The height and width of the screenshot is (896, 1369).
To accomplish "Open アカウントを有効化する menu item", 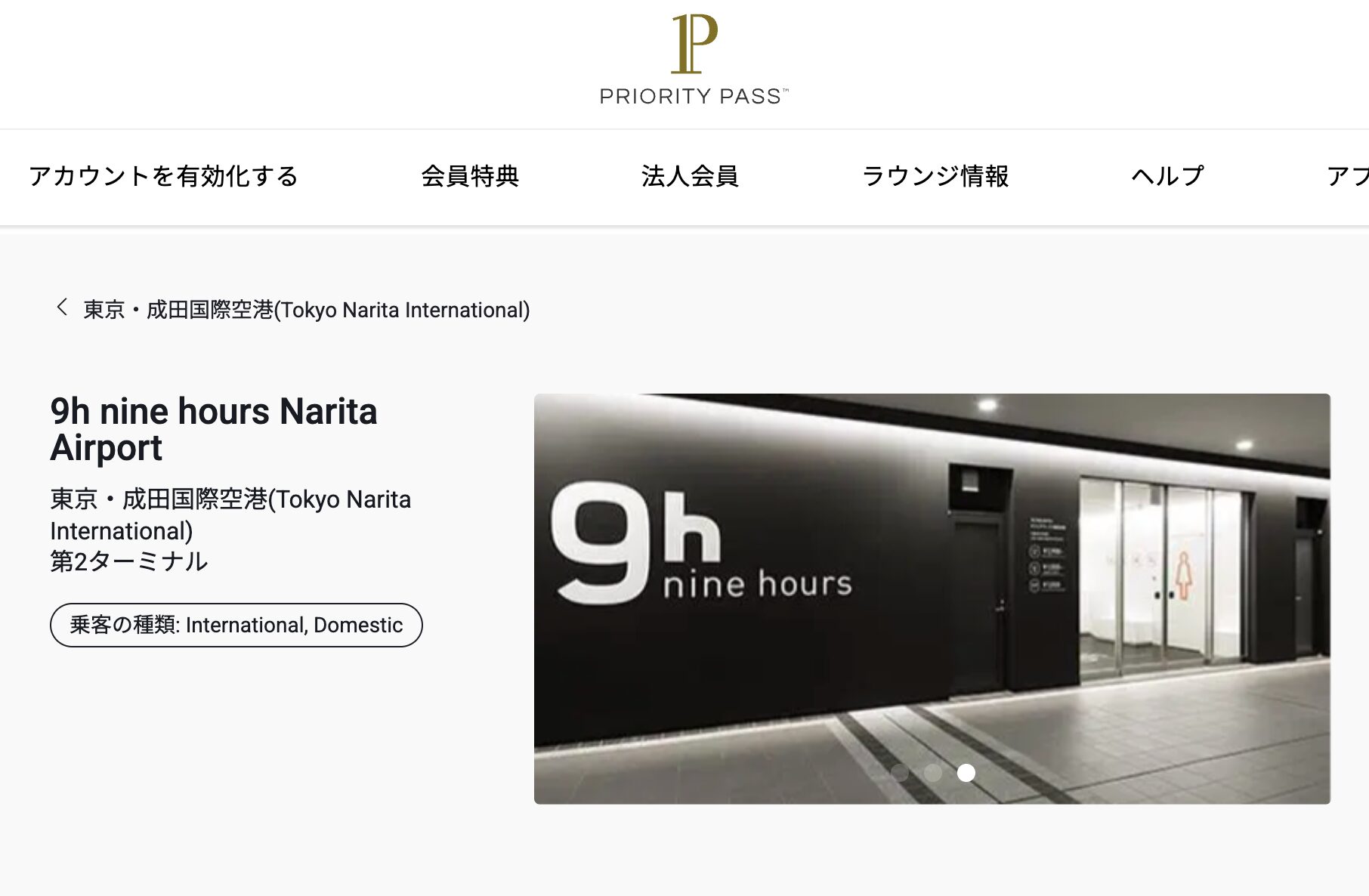I will click(164, 176).
